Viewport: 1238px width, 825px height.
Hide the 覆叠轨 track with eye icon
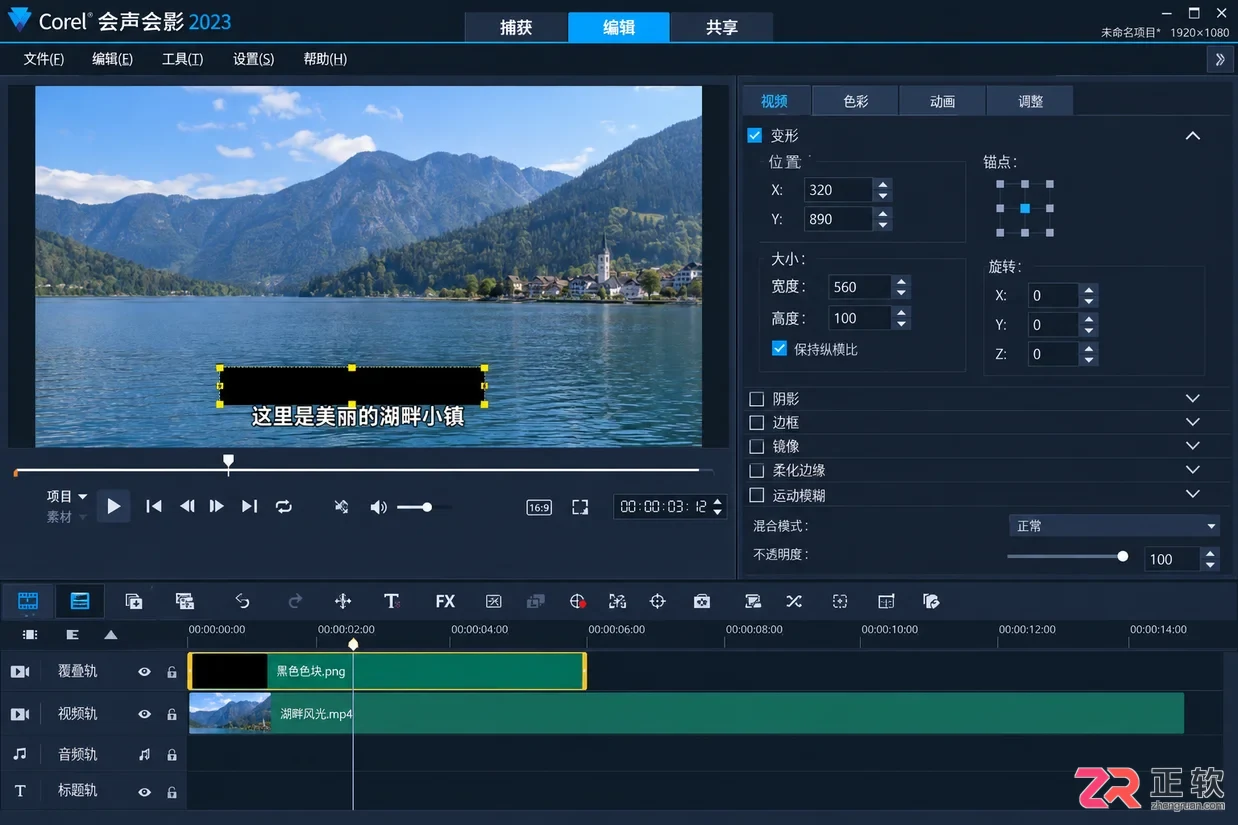coord(144,672)
